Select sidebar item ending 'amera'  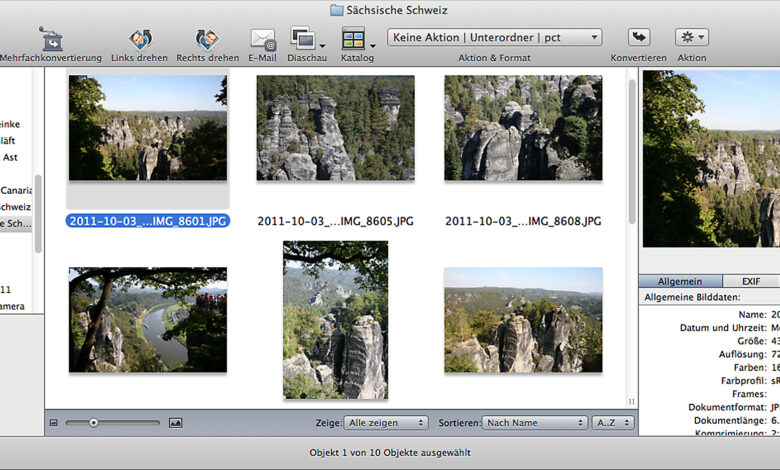point(12,306)
